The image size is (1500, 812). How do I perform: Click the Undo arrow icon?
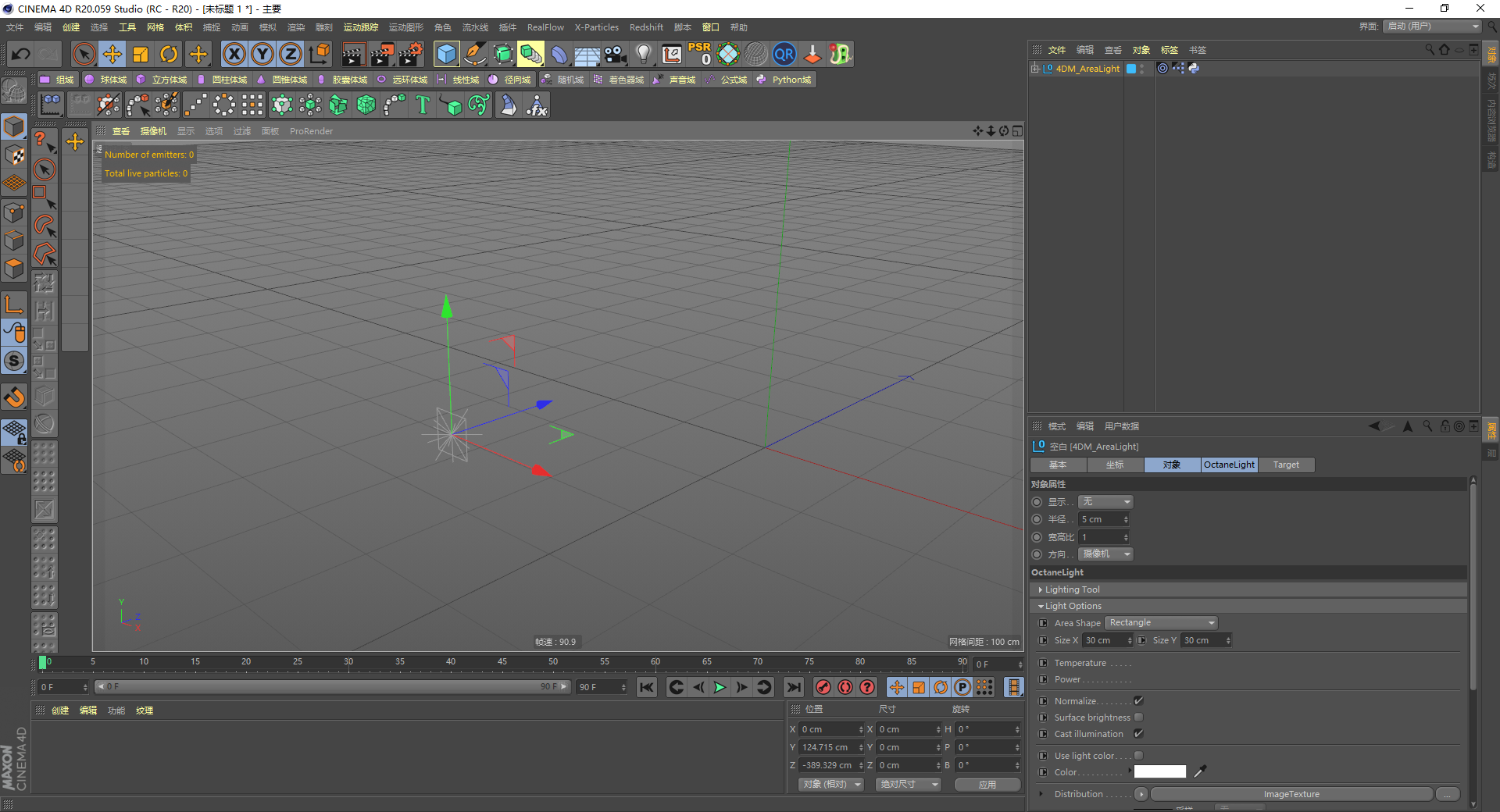21,54
